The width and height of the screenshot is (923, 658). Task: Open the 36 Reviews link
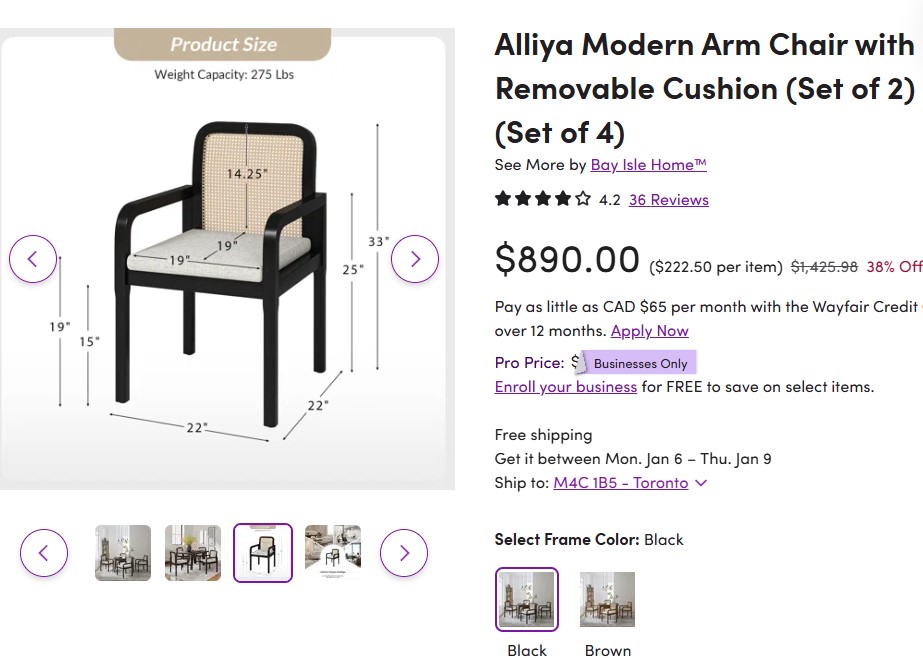(x=668, y=200)
